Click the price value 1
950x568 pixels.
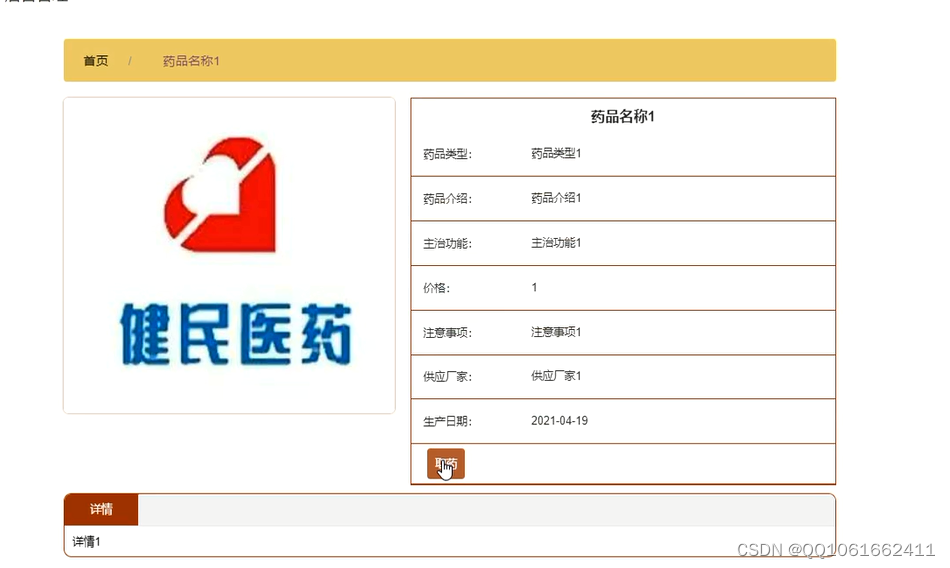534,287
